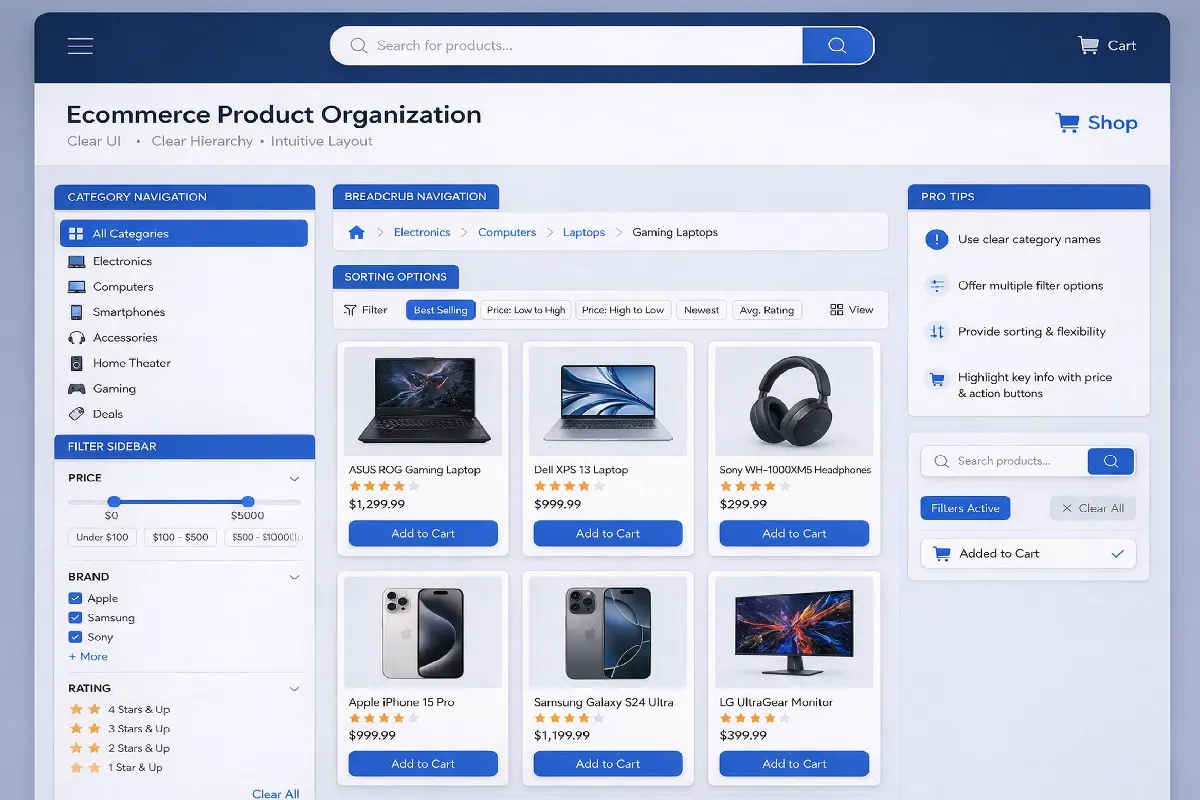
Task: Focus the sidebar Search products field
Action: (x=1004, y=461)
